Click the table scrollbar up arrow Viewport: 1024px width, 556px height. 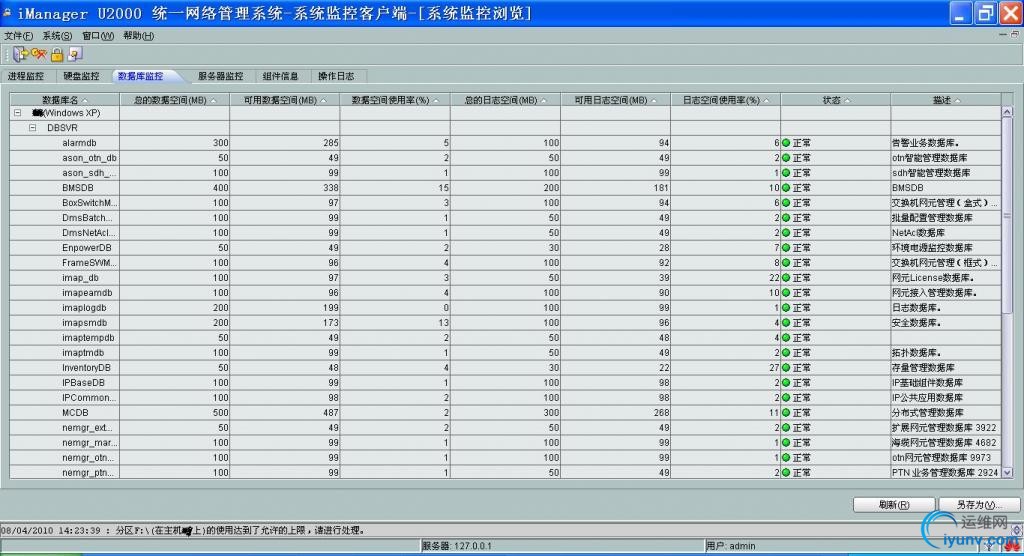pos(1007,112)
